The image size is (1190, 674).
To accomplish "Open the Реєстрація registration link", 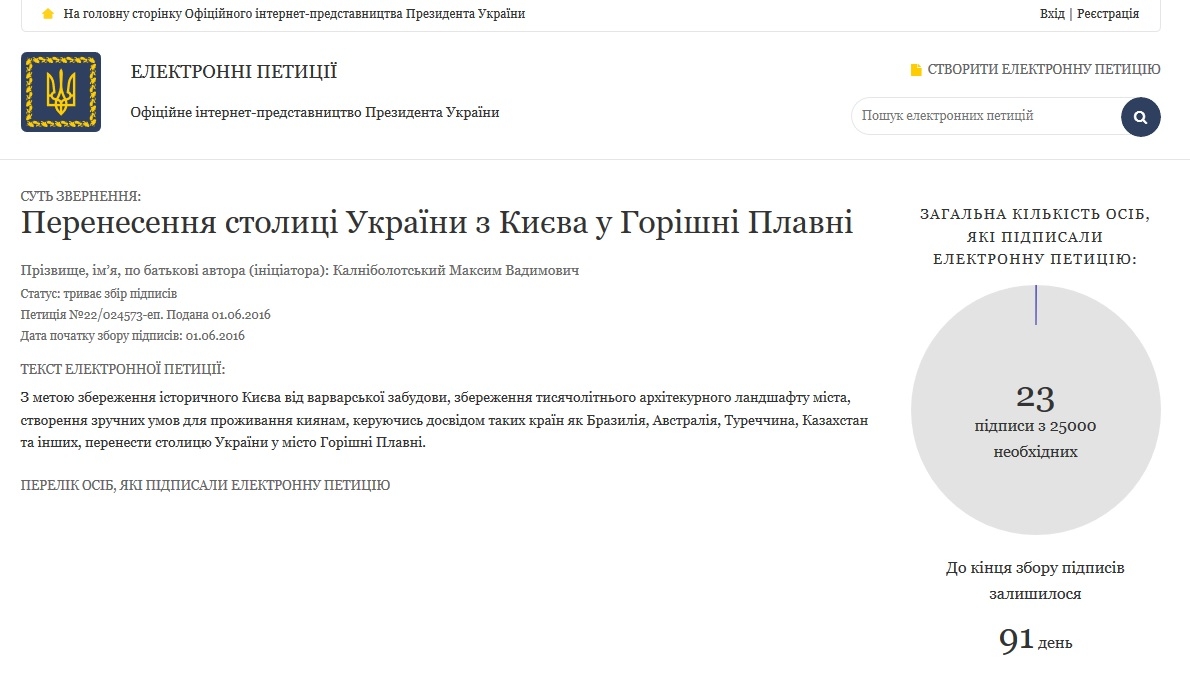I will (x=1108, y=14).
